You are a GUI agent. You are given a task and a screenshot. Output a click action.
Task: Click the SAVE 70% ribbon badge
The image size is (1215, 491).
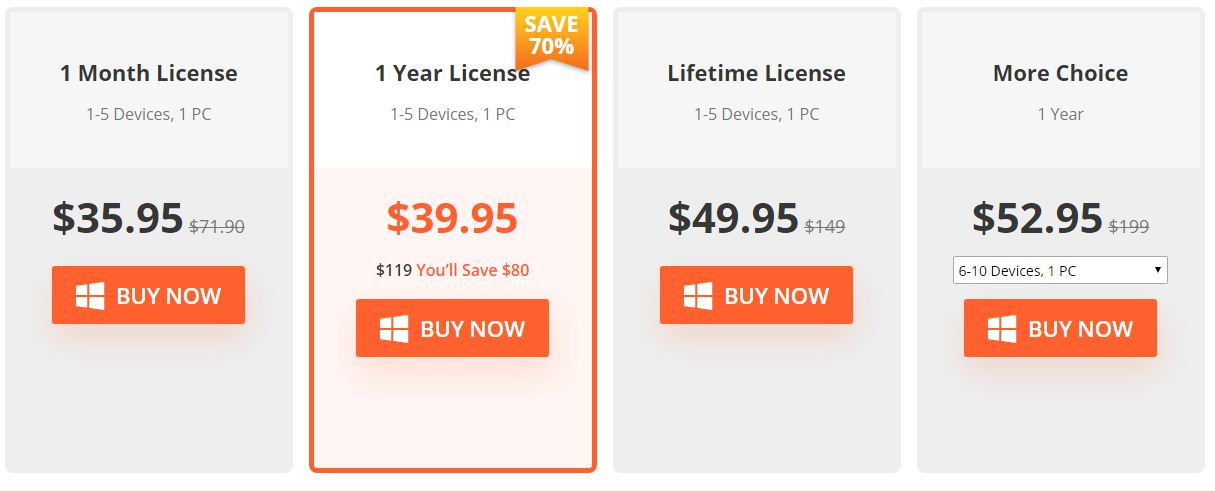pos(551,36)
